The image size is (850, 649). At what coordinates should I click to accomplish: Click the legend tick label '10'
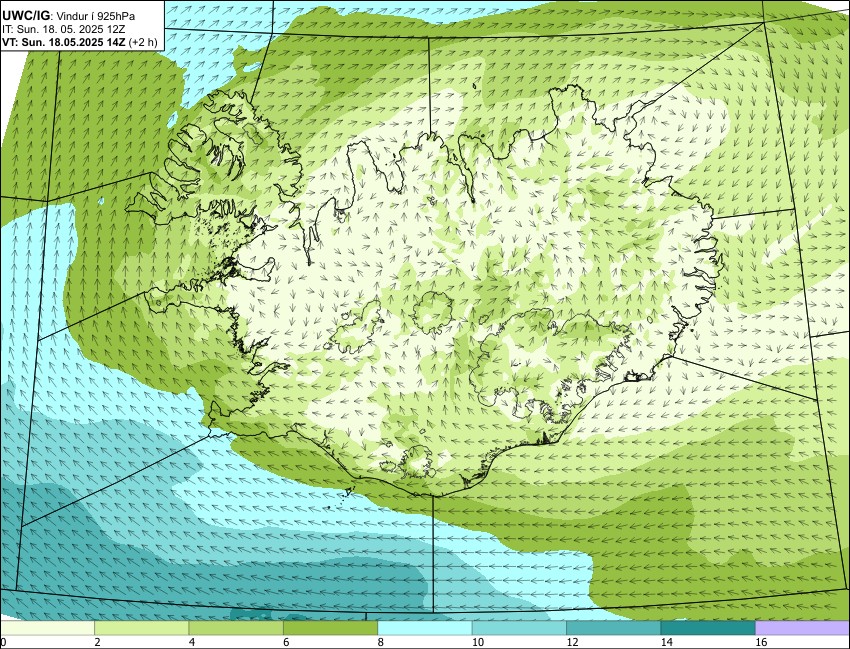click(478, 642)
